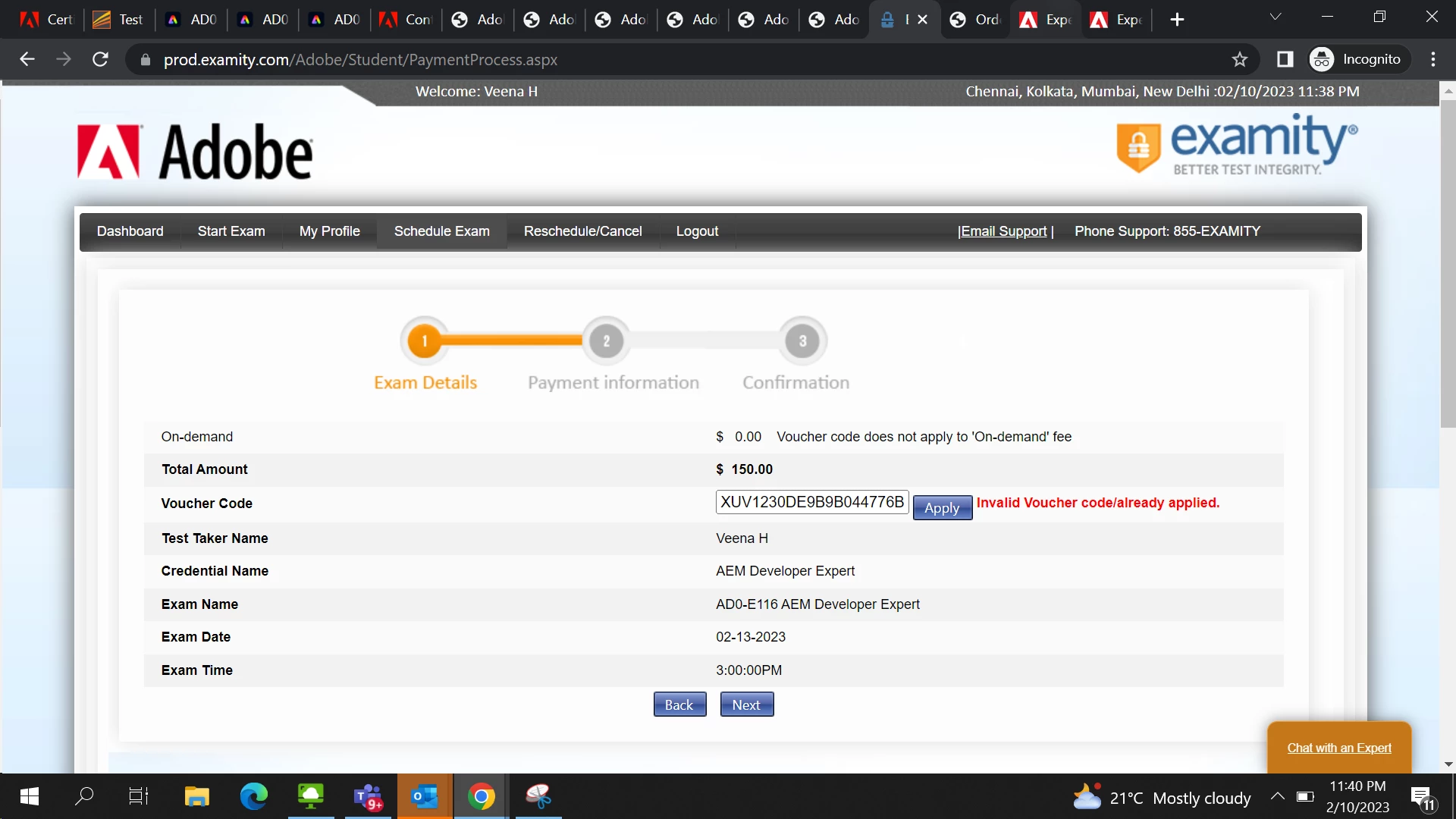
Task: Open a new tab with plus icon
Action: pos(1177,20)
